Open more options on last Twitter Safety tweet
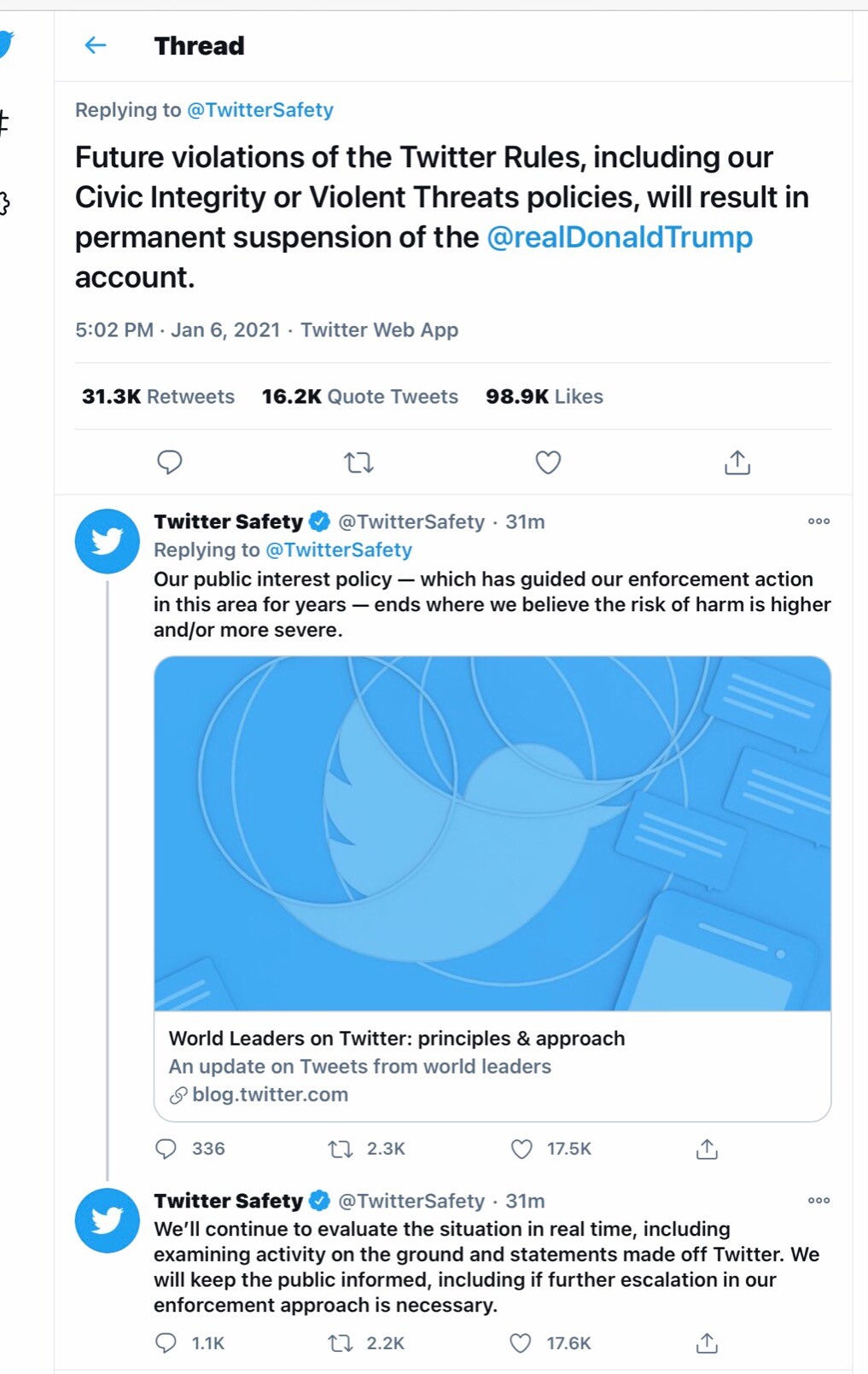This screenshot has height=1374, width=868. pos(818,1201)
